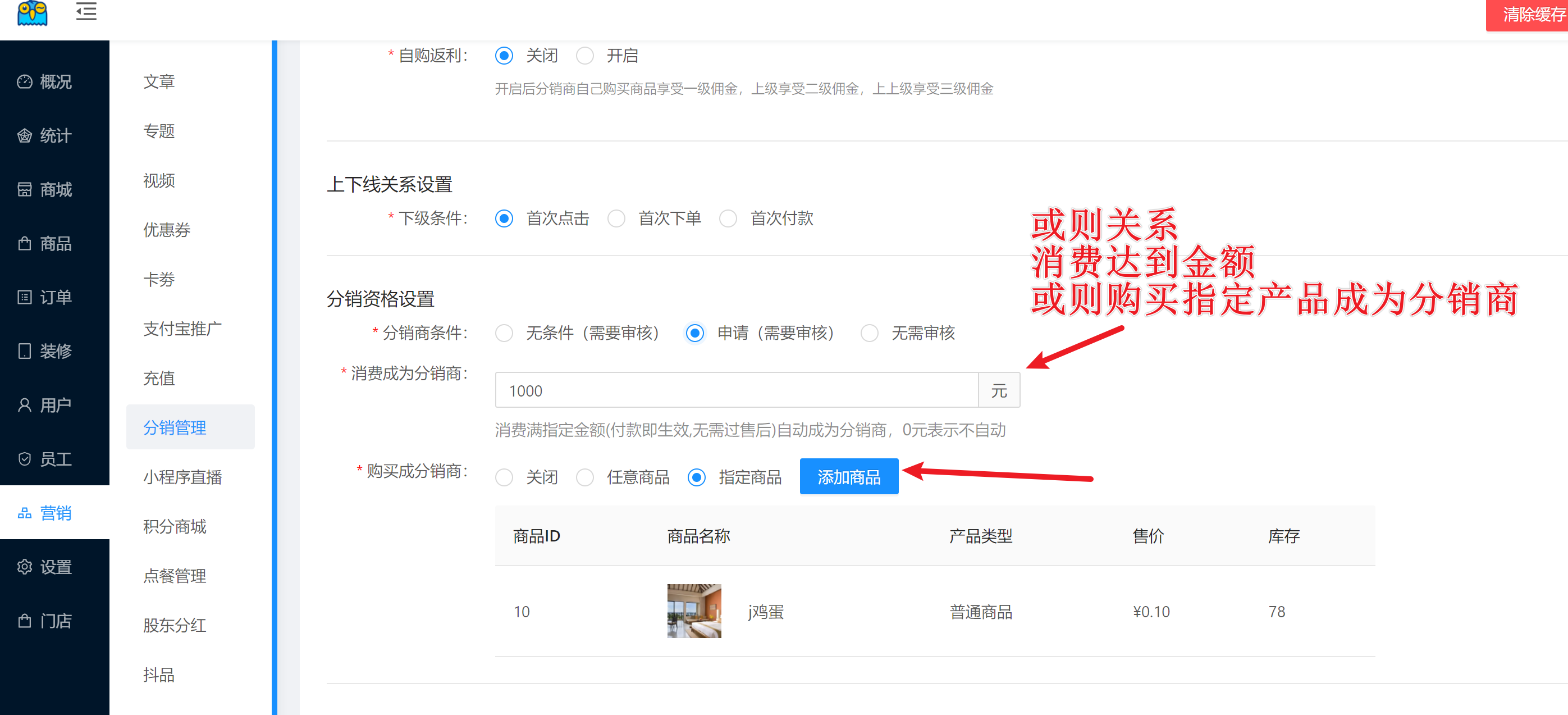Collapse the sidebar menu fold icon

[86, 12]
